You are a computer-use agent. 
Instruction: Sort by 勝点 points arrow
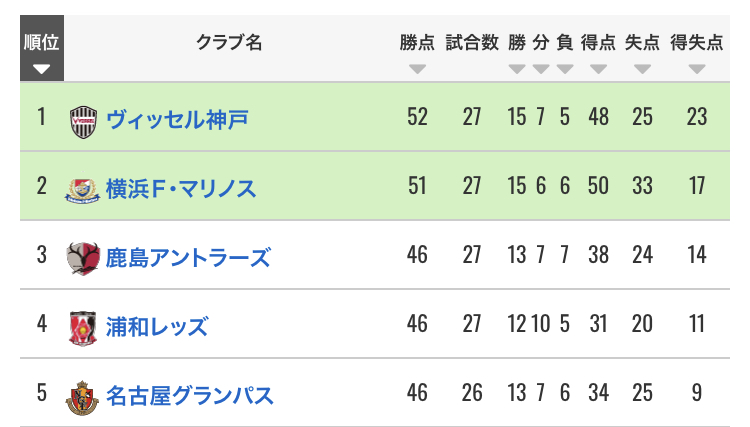click(417, 69)
